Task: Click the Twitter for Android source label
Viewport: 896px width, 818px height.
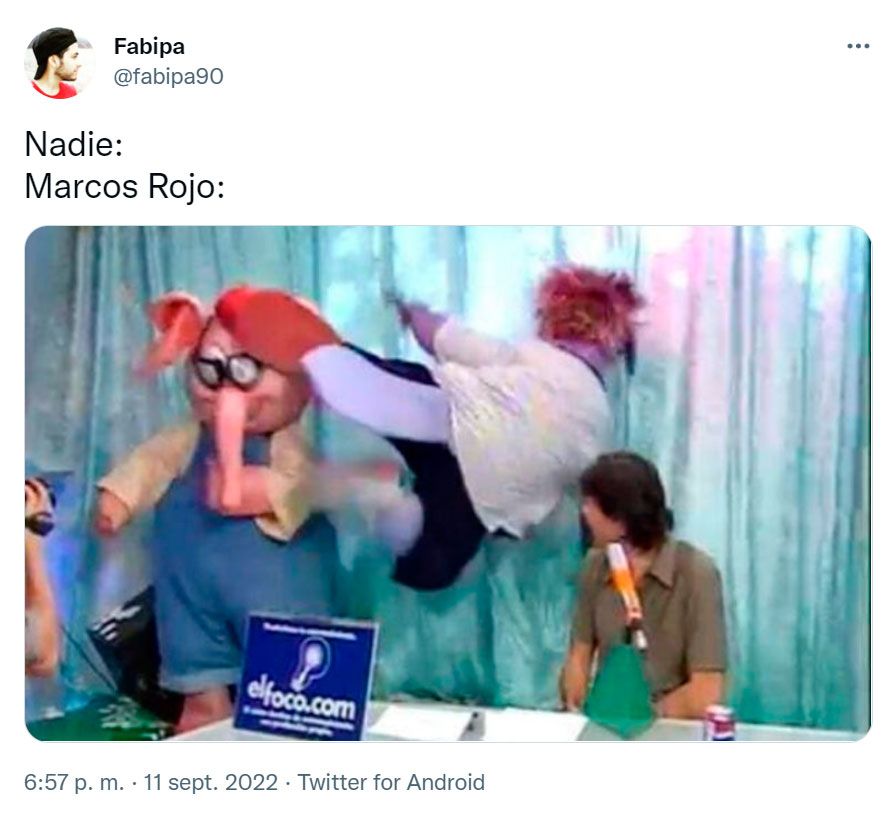Action: (x=391, y=782)
